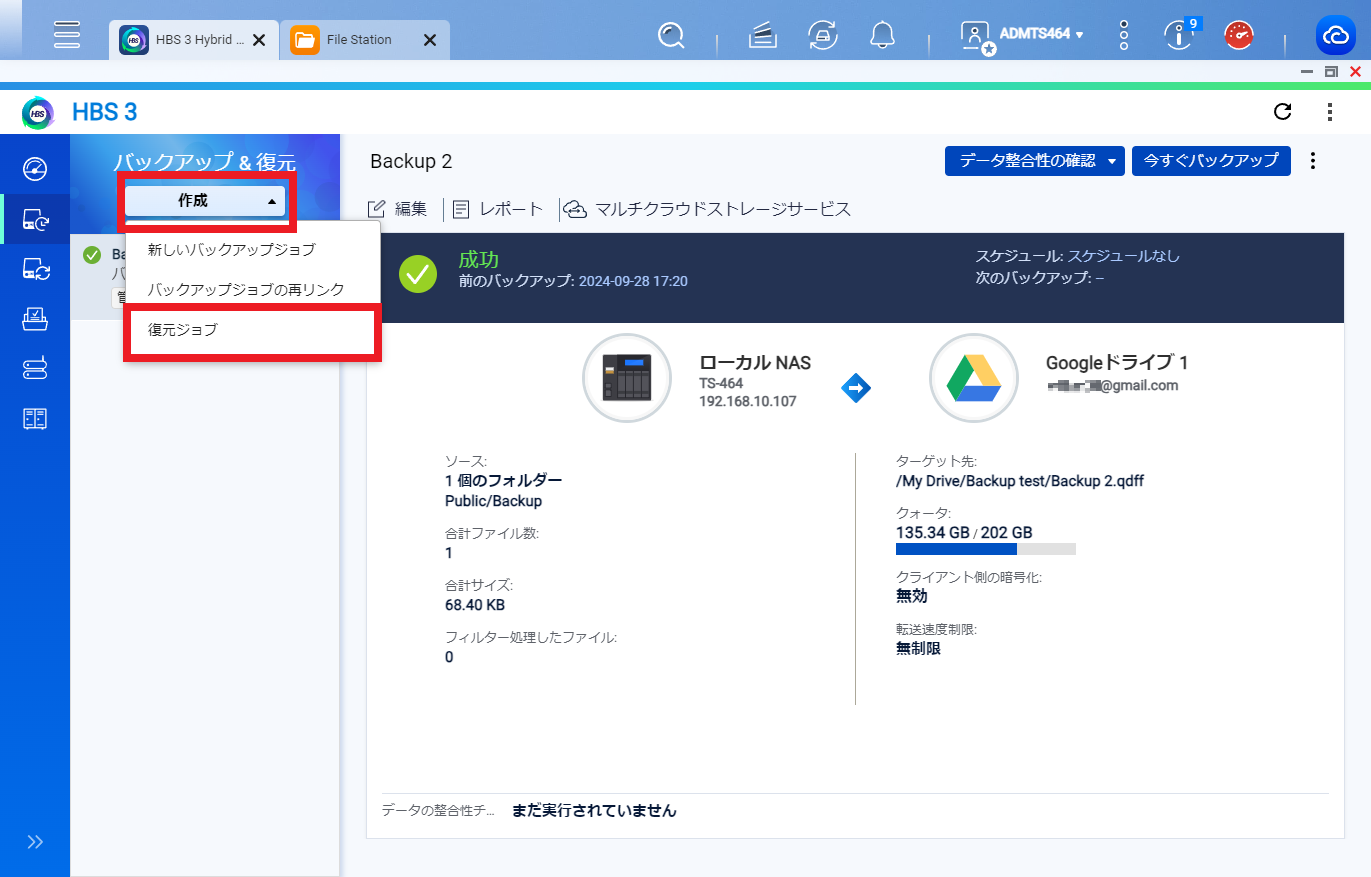Open the Jobs checklist sidebar icon
This screenshot has height=877, width=1371.
35,319
